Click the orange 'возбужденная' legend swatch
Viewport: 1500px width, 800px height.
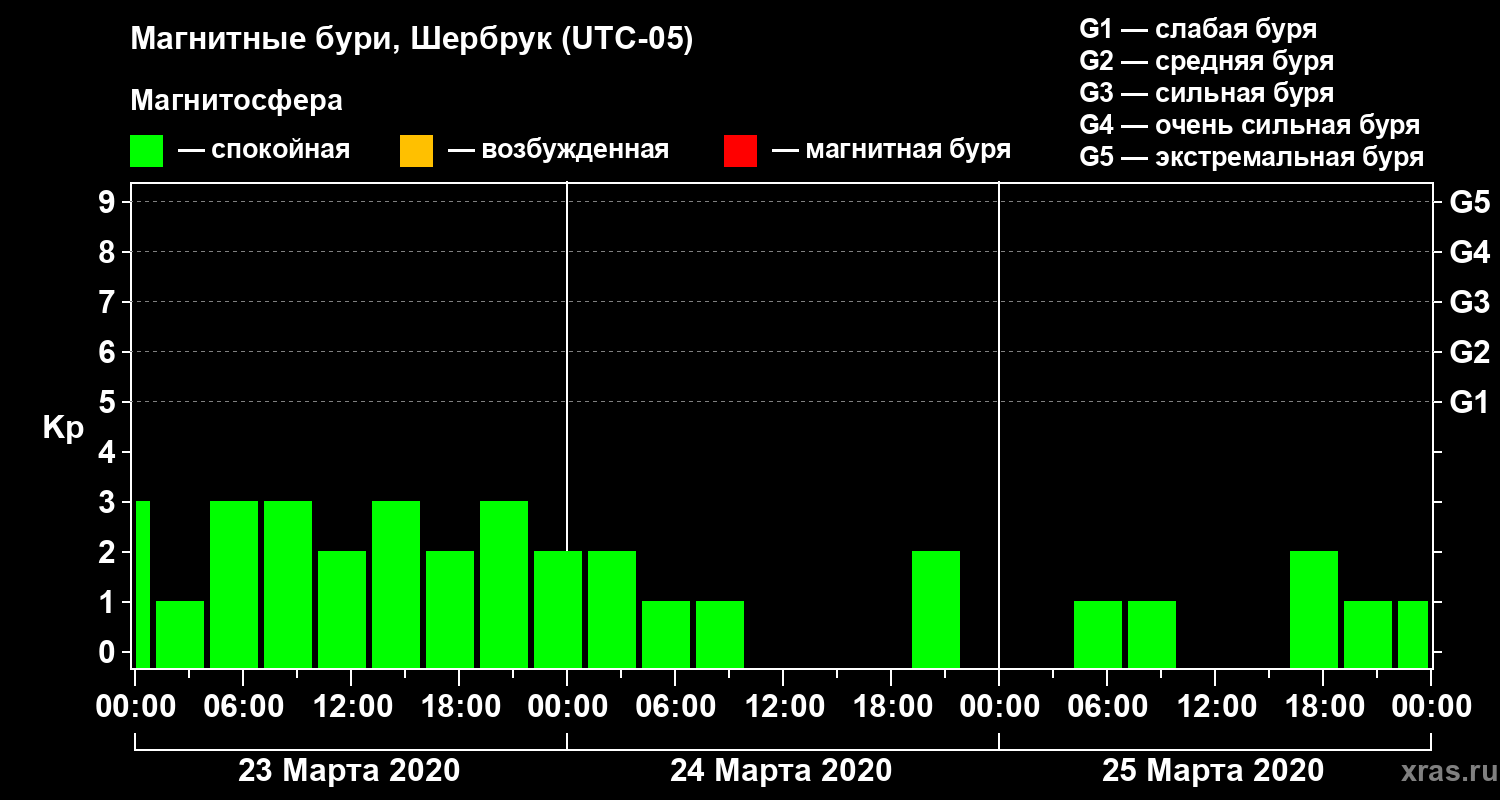coord(416,150)
